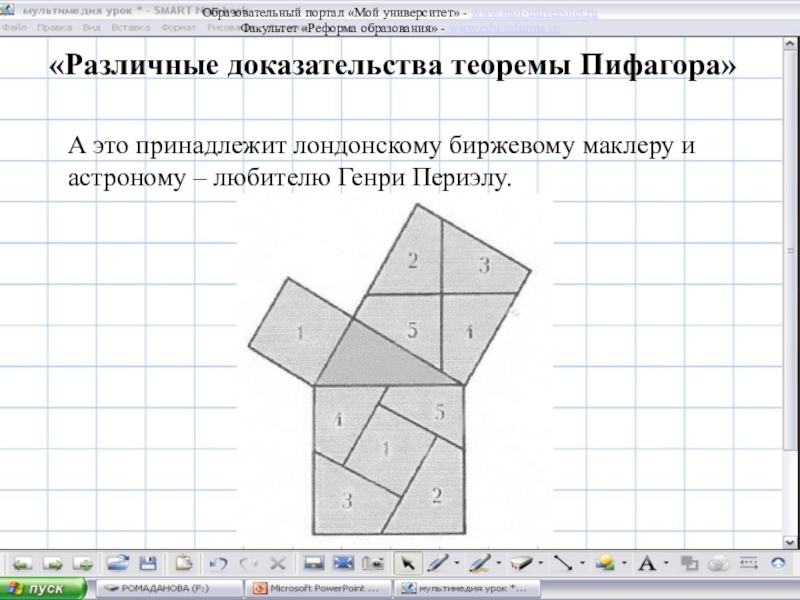Open the www.moi-universitet.ru link
Screen dimensions: 800x600
point(534,13)
